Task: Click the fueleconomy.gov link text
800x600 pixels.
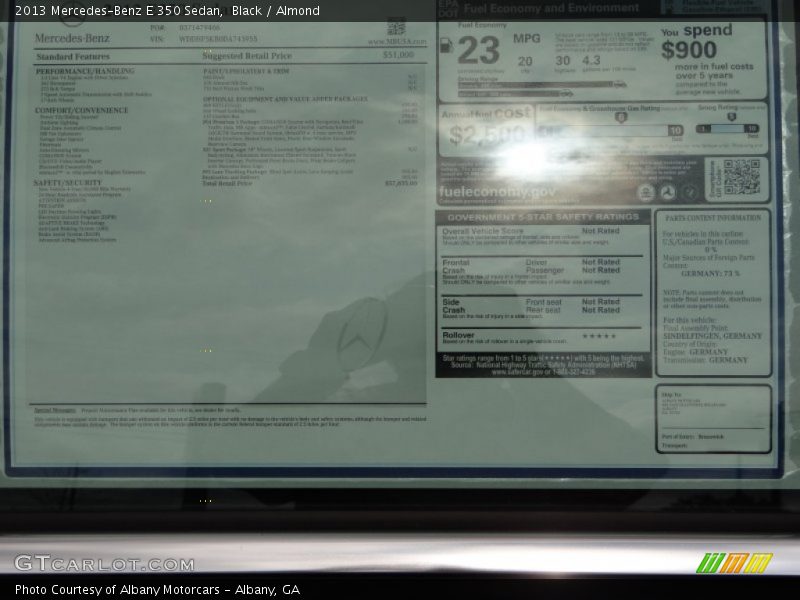Action: 499,191
